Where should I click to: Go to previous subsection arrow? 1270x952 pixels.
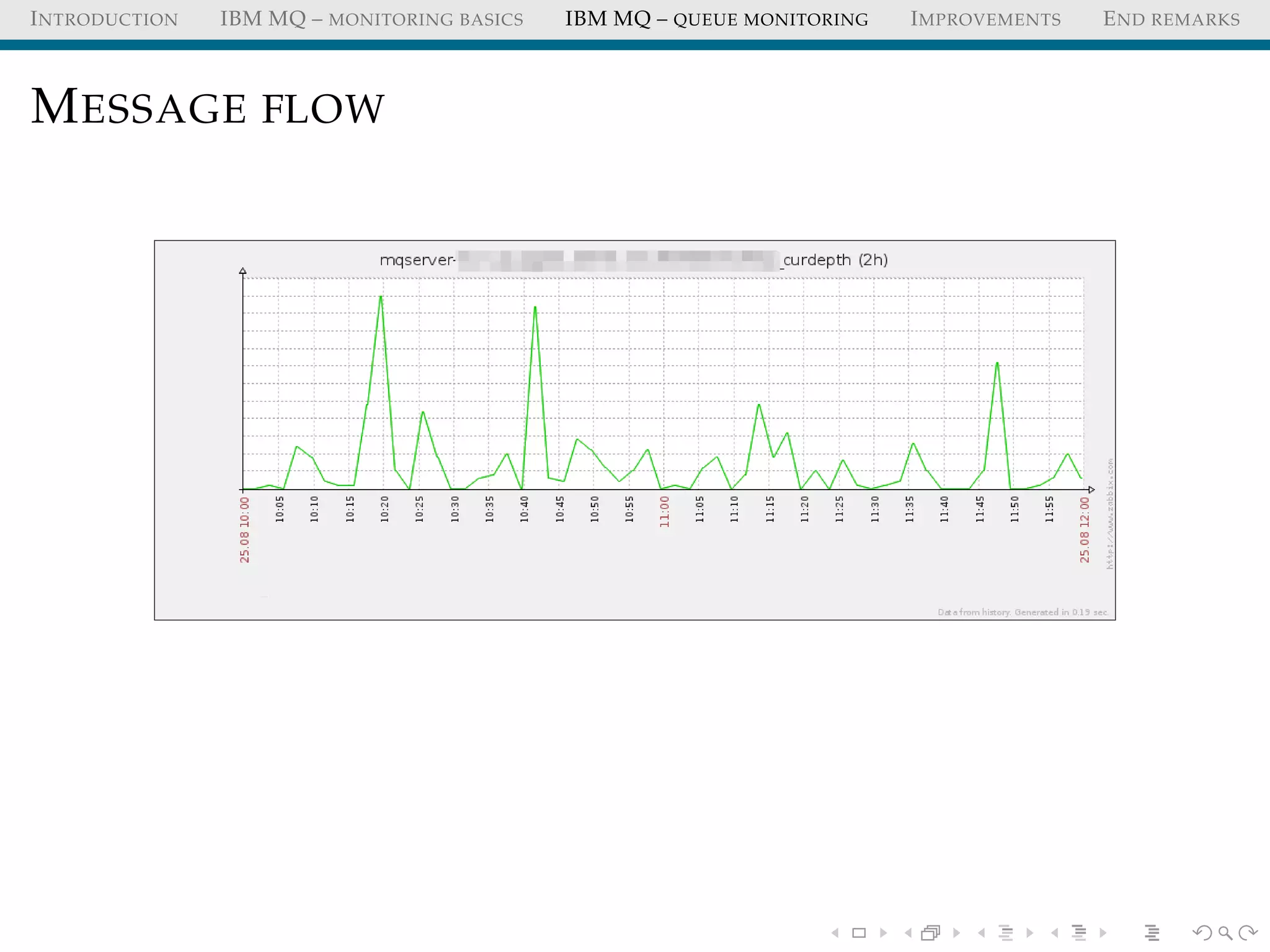click(981, 933)
